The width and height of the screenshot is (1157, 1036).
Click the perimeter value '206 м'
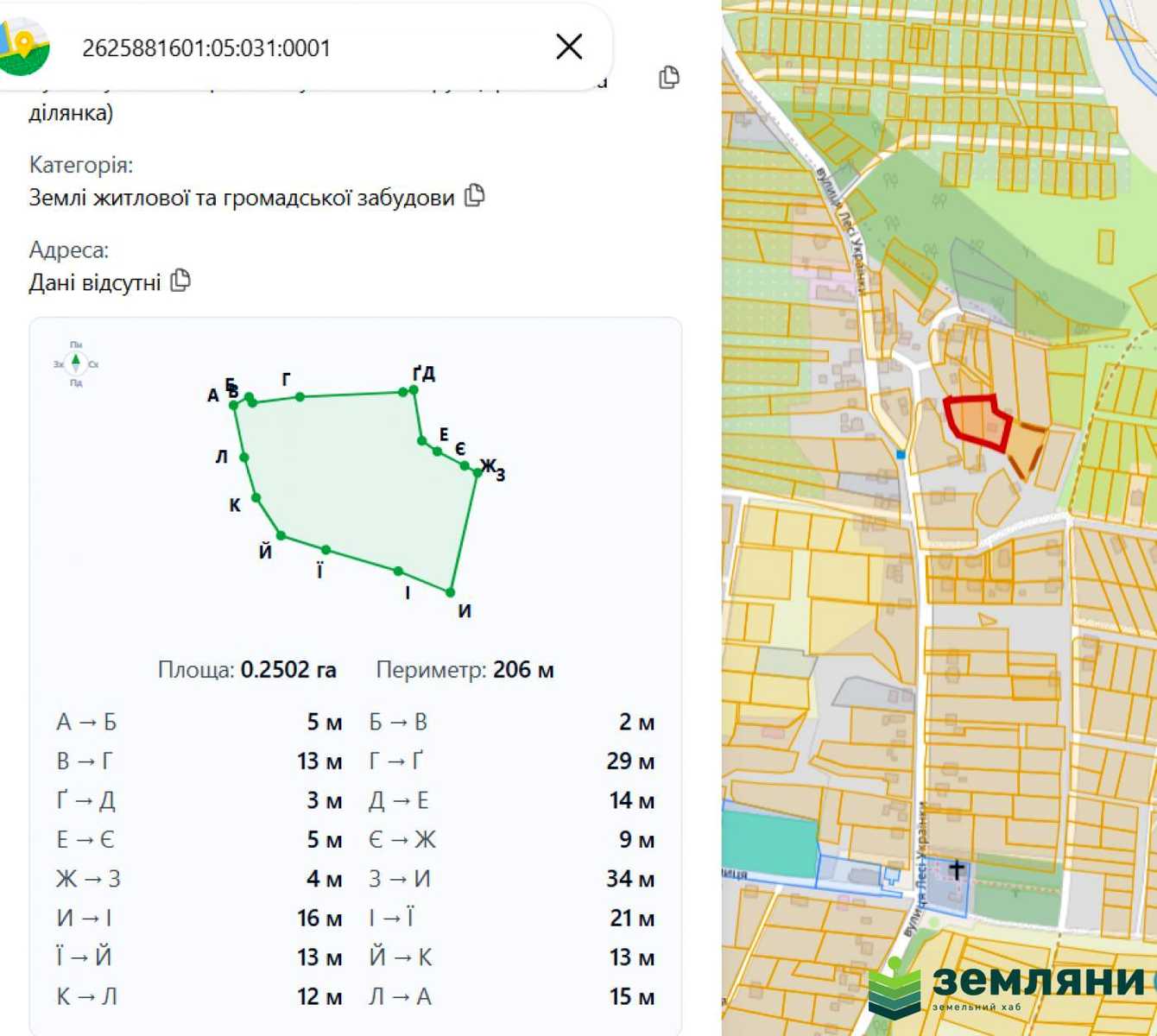(523, 670)
